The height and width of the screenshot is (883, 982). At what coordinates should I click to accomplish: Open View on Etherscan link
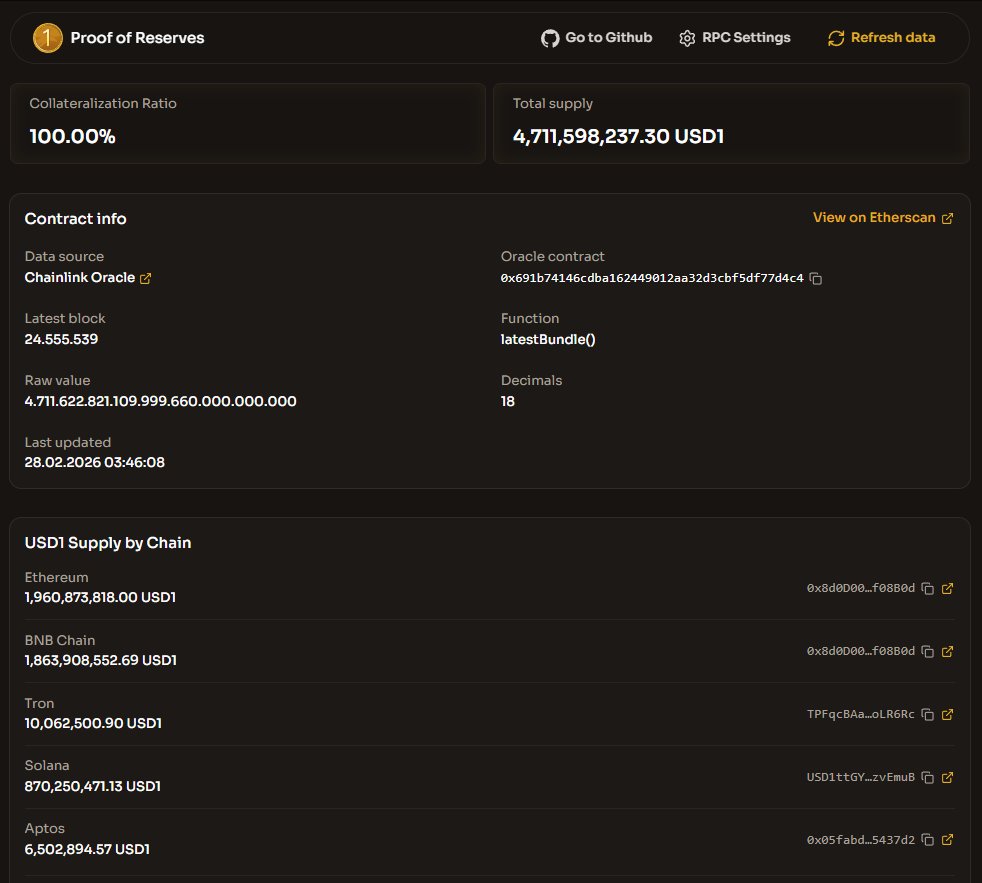(x=883, y=218)
